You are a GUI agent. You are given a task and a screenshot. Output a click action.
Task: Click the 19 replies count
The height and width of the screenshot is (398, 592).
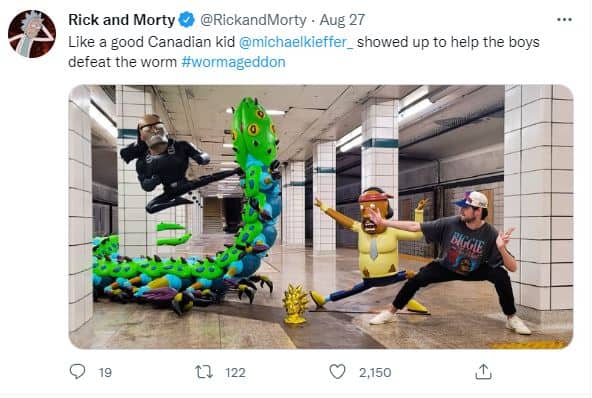click(x=105, y=373)
